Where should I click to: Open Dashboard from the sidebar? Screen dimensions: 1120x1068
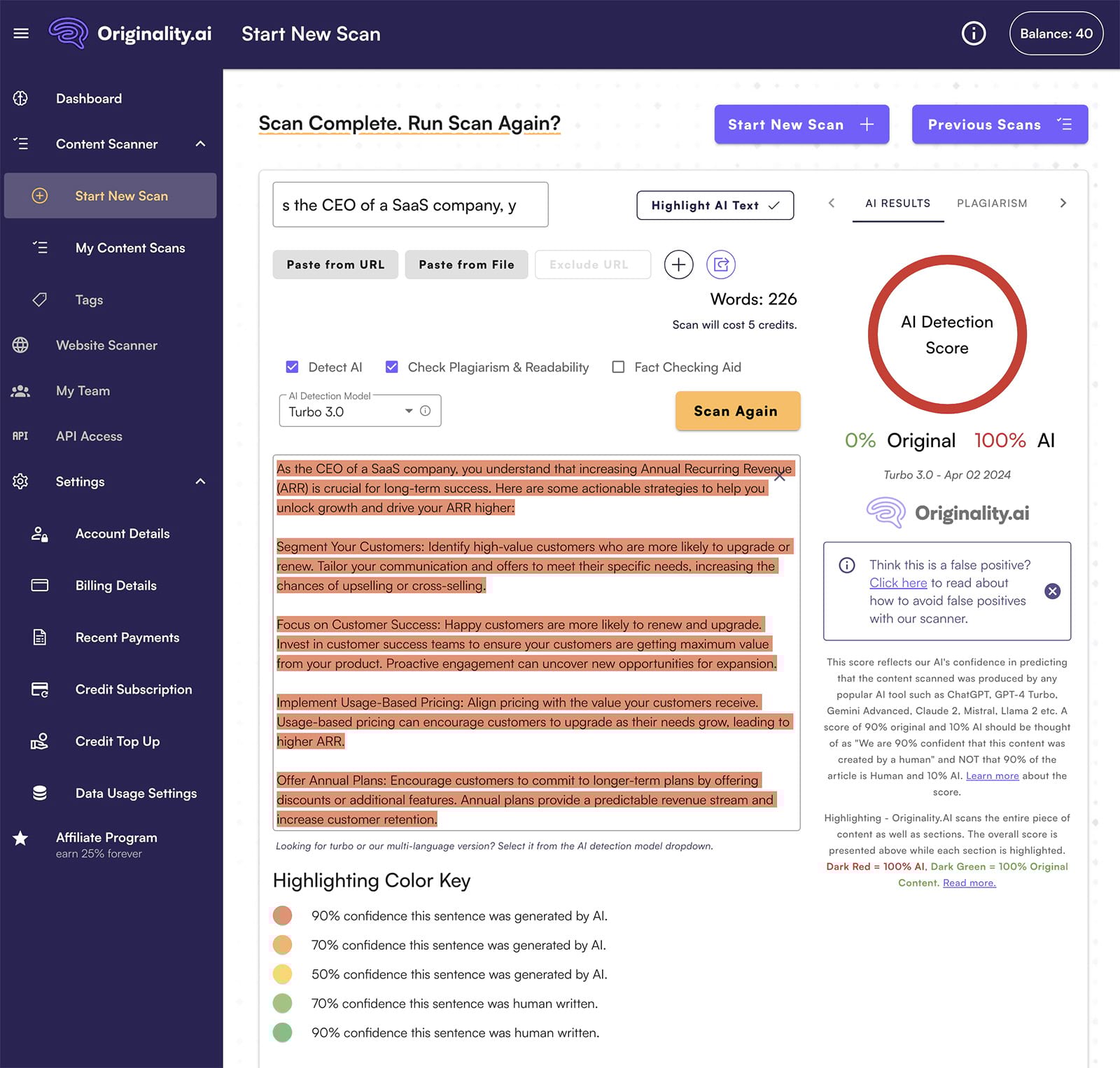89,99
